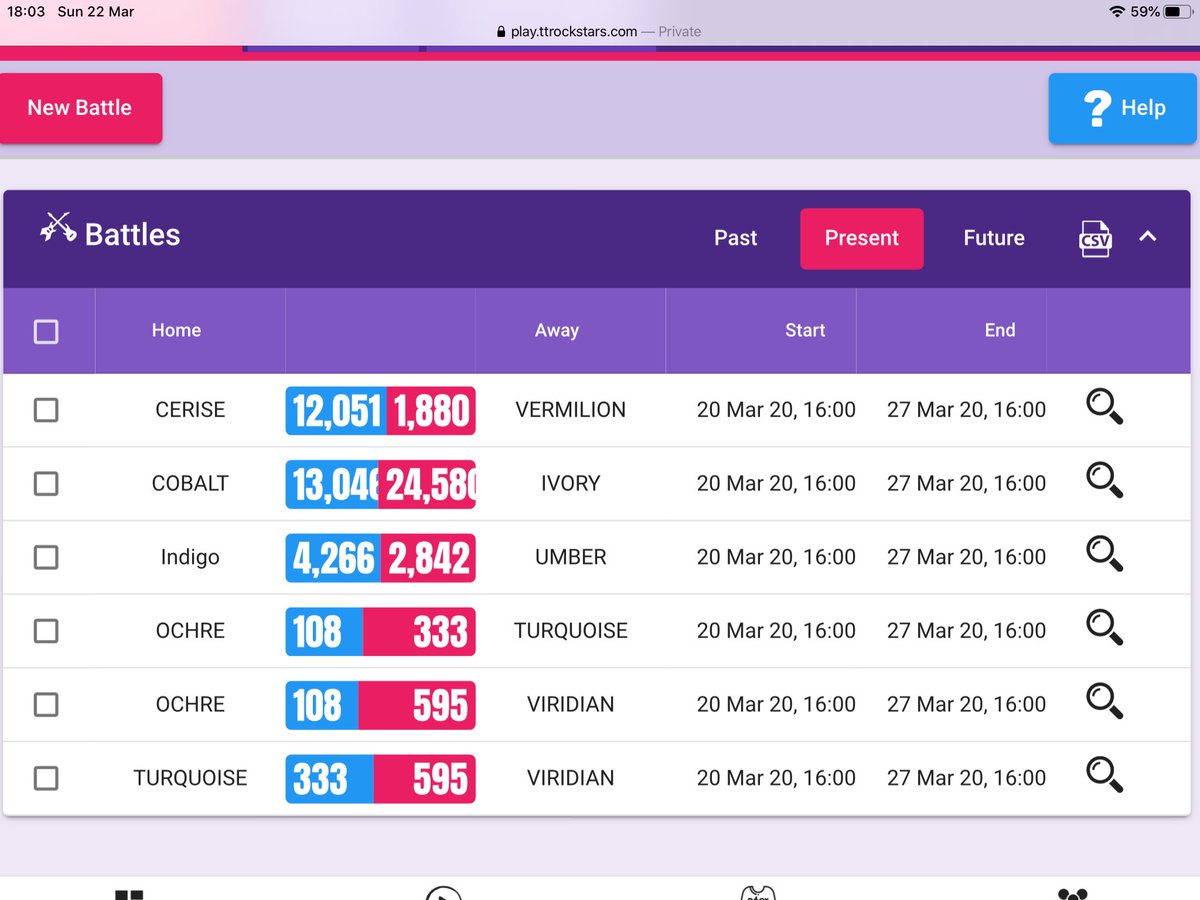Image resolution: width=1200 pixels, height=900 pixels.
Task: Click the Indigo home team name
Action: coord(190,557)
